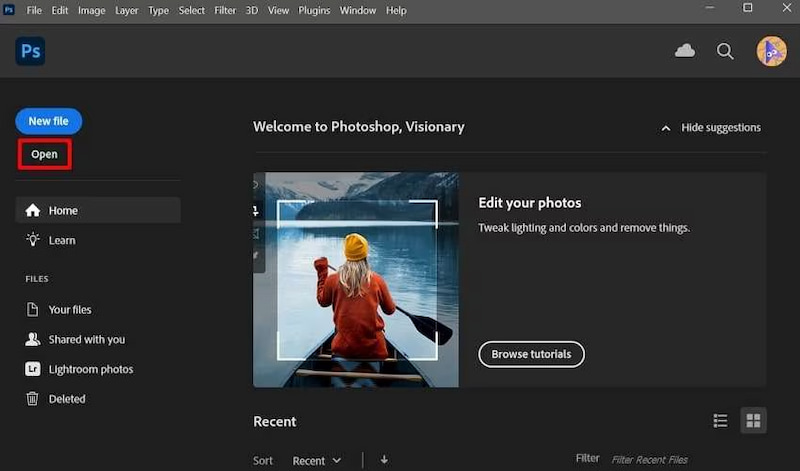Image resolution: width=800 pixels, height=471 pixels.
Task: Click the Shared with you person icon
Action: click(33, 339)
